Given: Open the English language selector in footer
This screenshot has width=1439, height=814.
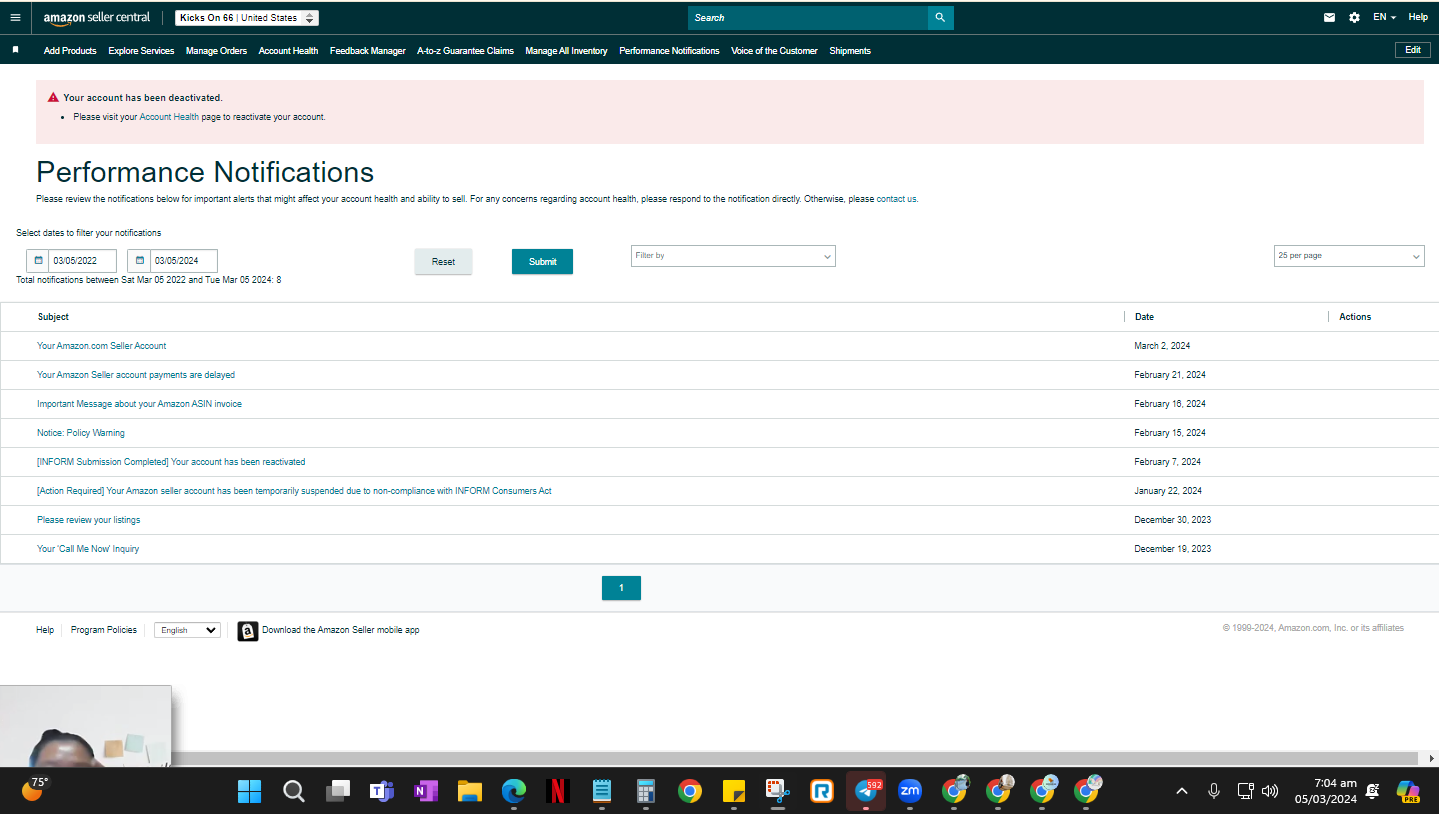Looking at the screenshot, I should point(187,630).
